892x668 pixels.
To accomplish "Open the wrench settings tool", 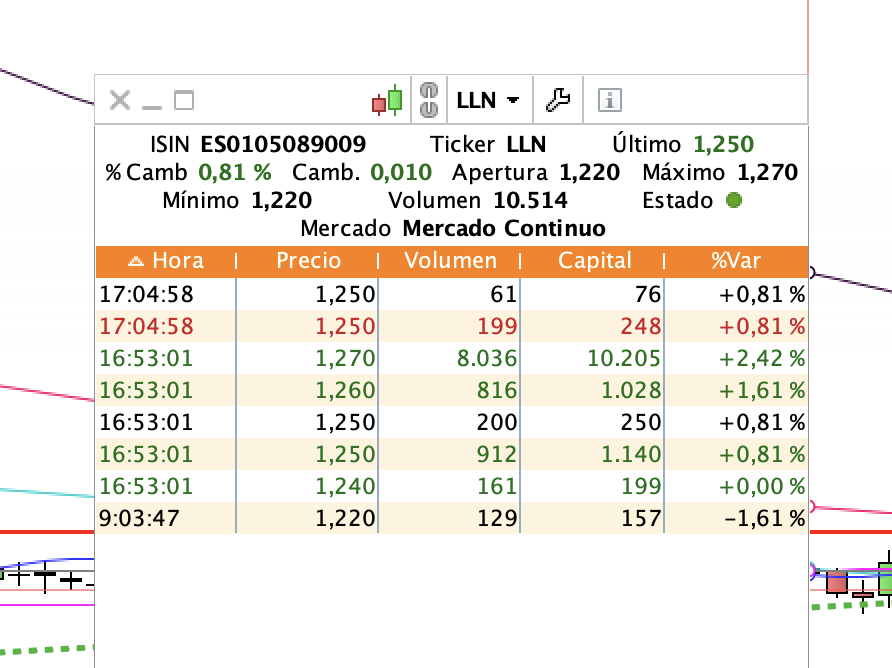I will (558, 100).
